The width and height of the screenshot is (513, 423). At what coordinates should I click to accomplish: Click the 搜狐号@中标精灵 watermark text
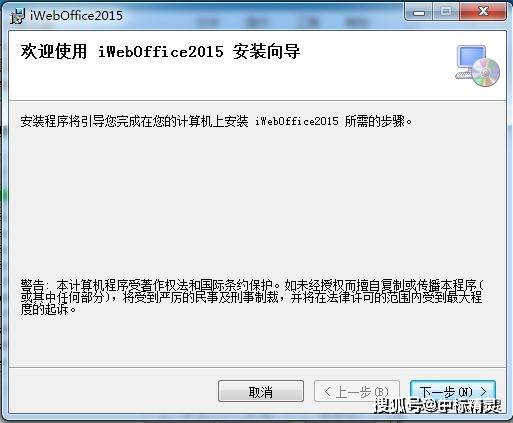[x=438, y=406]
